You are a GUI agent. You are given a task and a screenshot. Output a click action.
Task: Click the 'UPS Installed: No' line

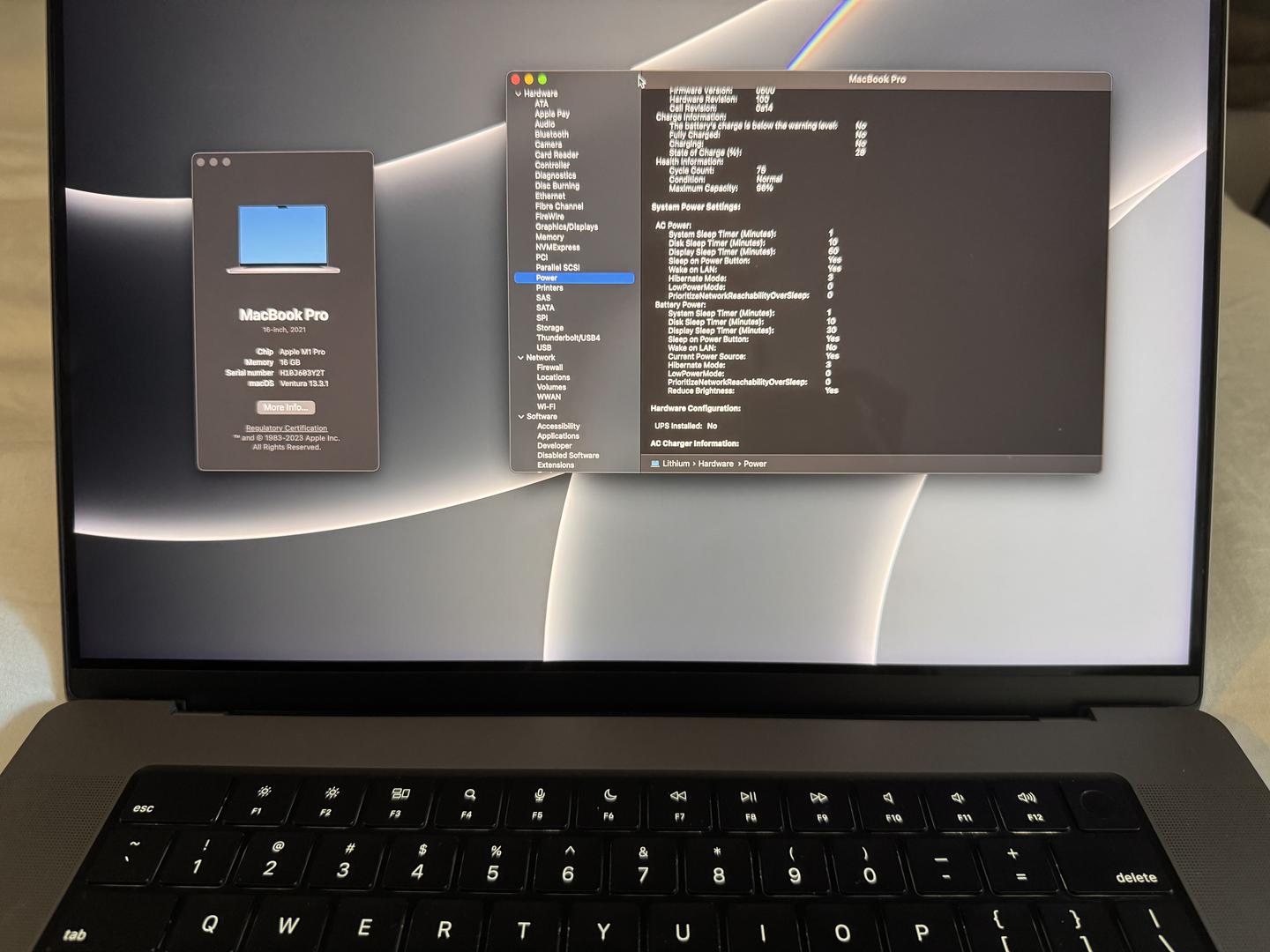(x=686, y=426)
